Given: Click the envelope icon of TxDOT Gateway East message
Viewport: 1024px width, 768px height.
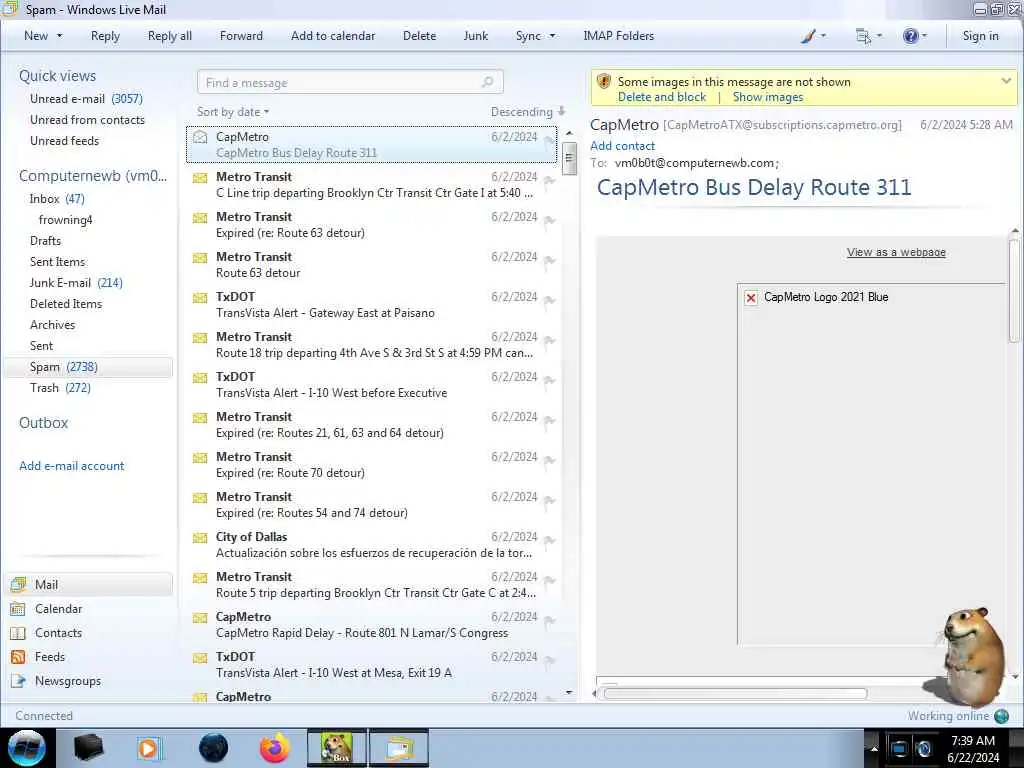Looking at the screenshot, I should tap(200, 298).
